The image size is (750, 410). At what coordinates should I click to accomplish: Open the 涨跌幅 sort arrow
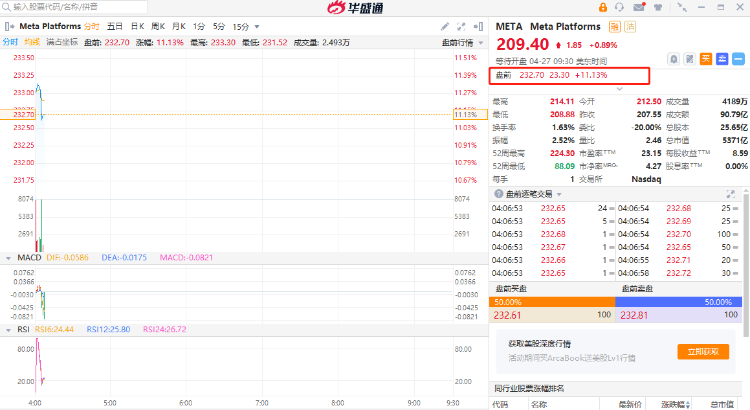(688, 405)
